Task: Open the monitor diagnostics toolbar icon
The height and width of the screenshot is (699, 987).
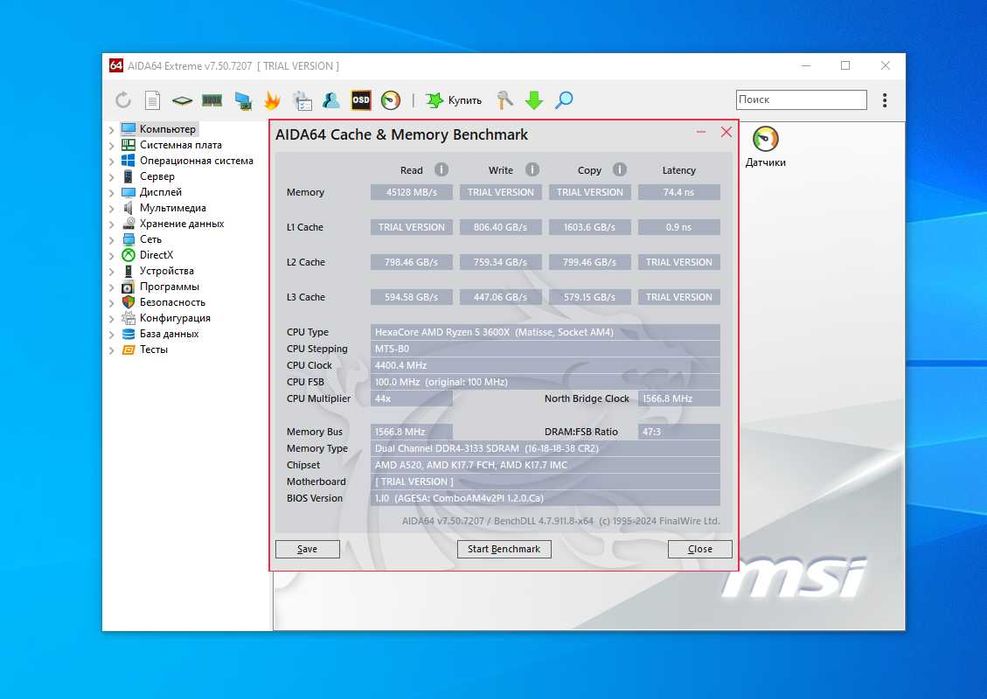Action: tap(243, 100)
